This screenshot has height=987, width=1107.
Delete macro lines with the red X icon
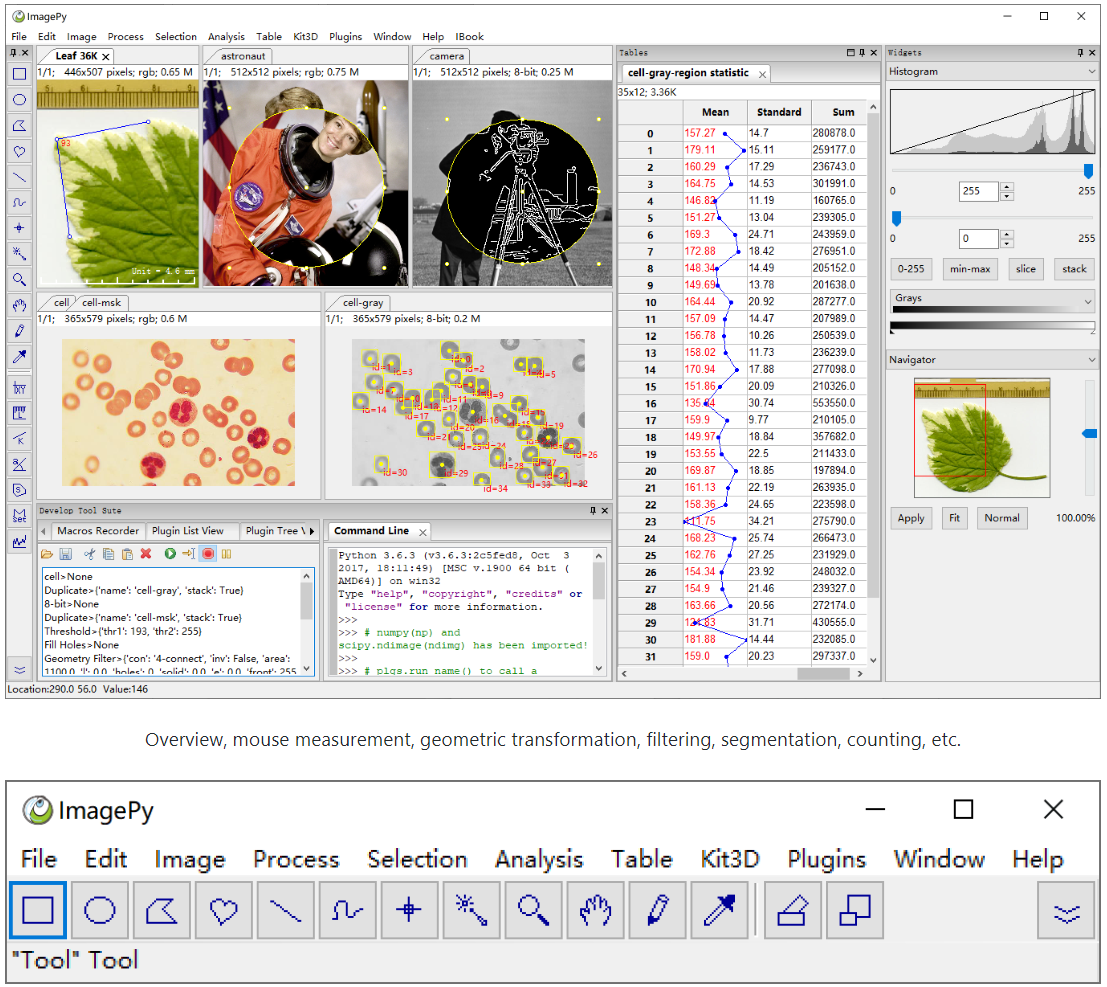click(146, 554)
